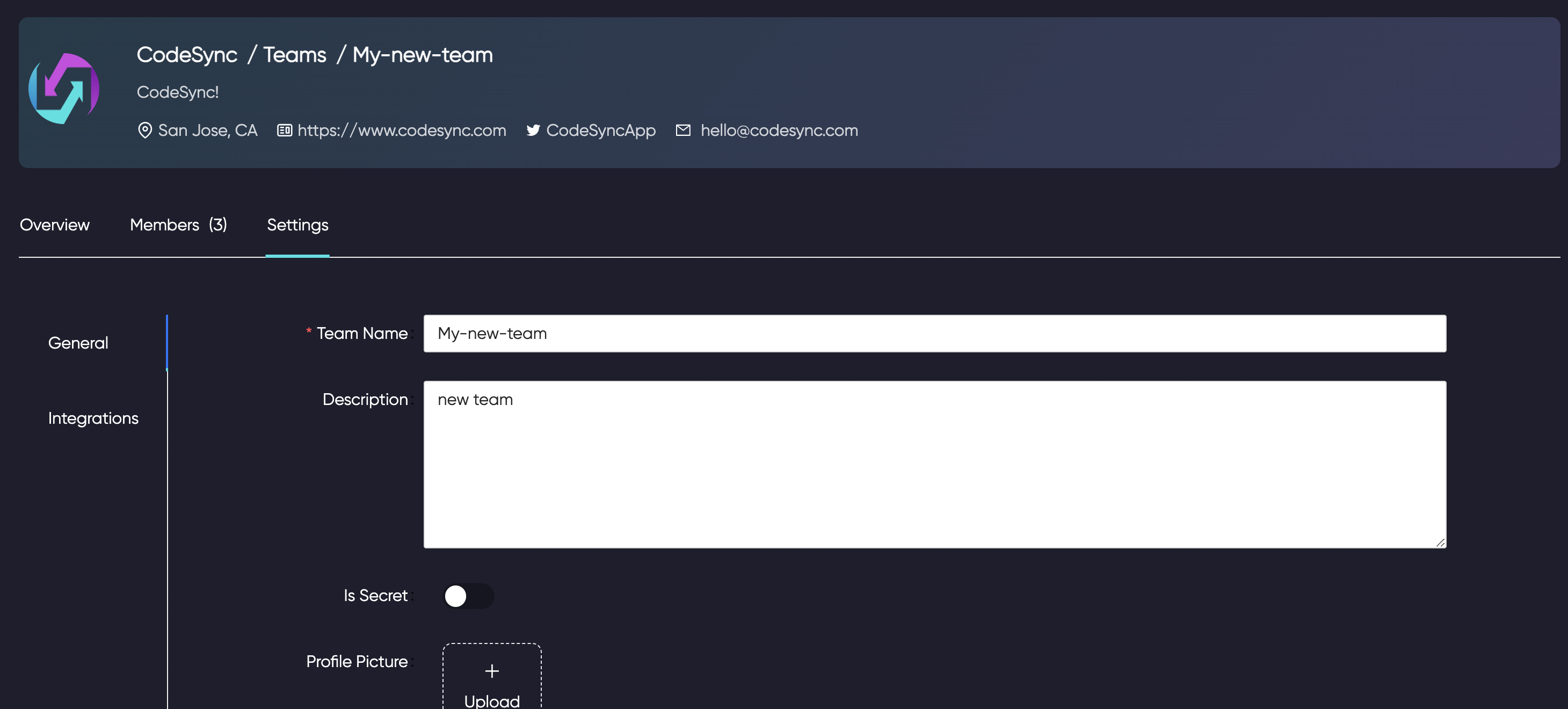The image size is (1568, 709).
Task: Toggle the Is Secret switch
Action: pyautogui.click(x=468, y=596)
